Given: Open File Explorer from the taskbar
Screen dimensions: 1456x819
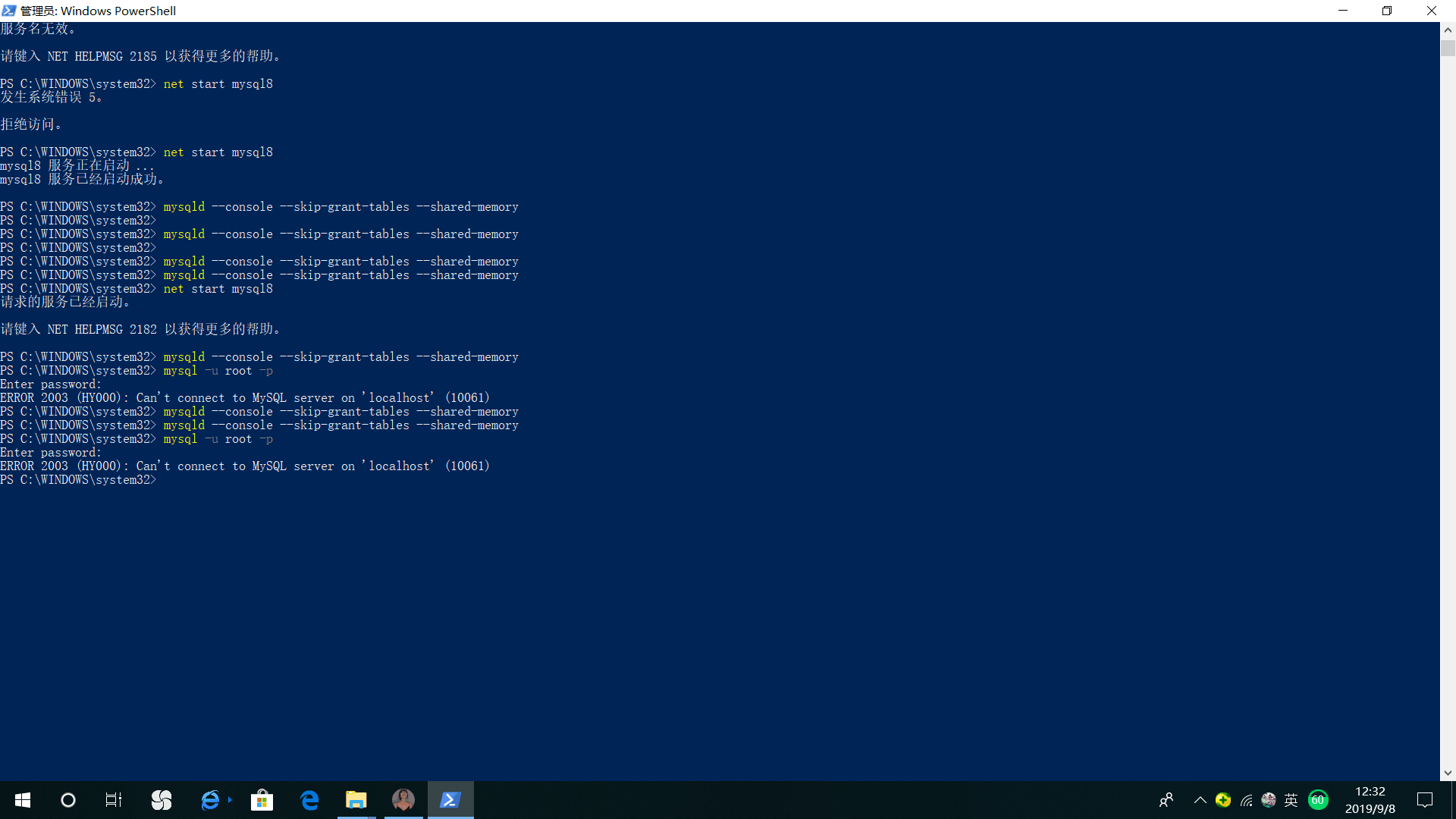Looking at the screenshot, I should [356, 800].
